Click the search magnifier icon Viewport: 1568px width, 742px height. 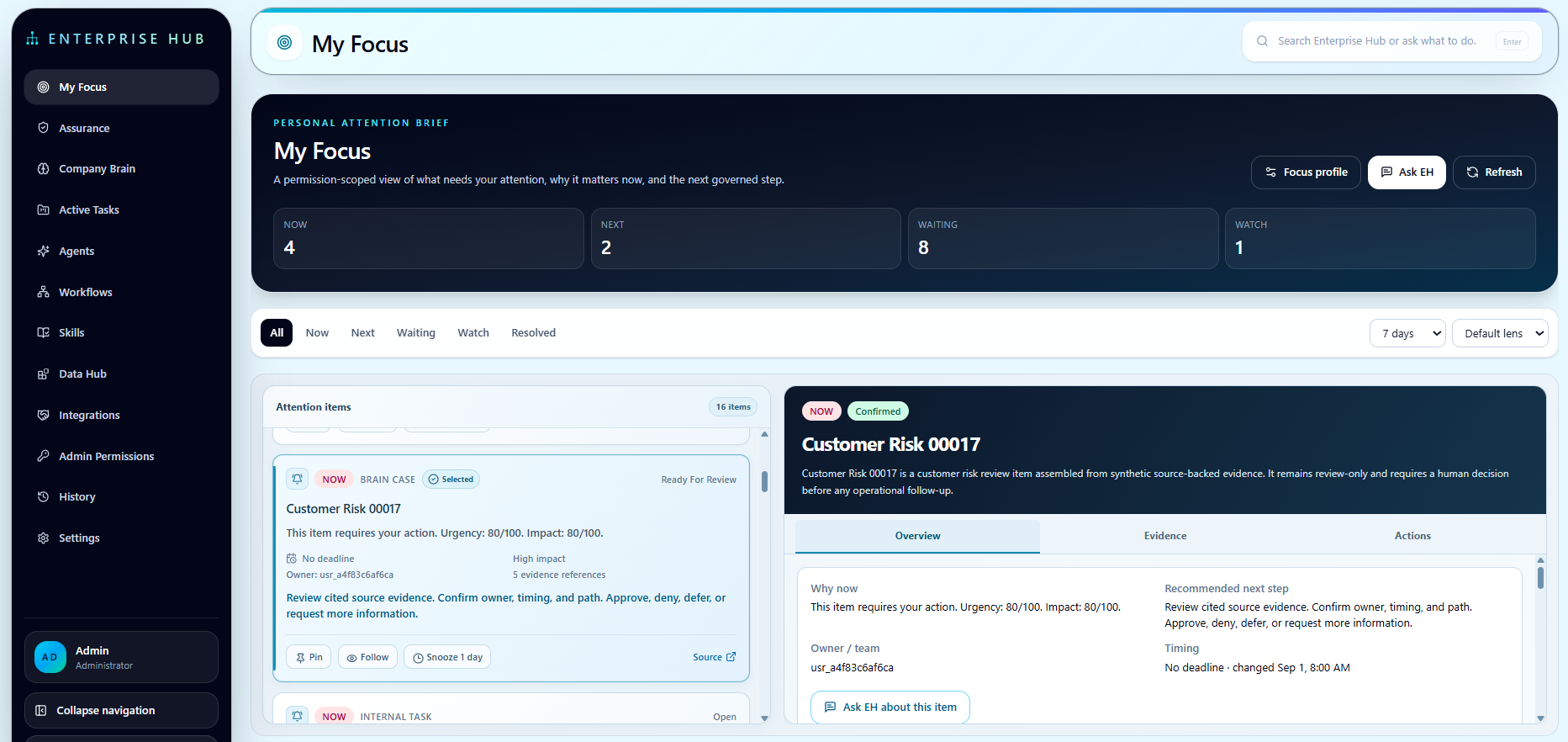point(1262,41)
